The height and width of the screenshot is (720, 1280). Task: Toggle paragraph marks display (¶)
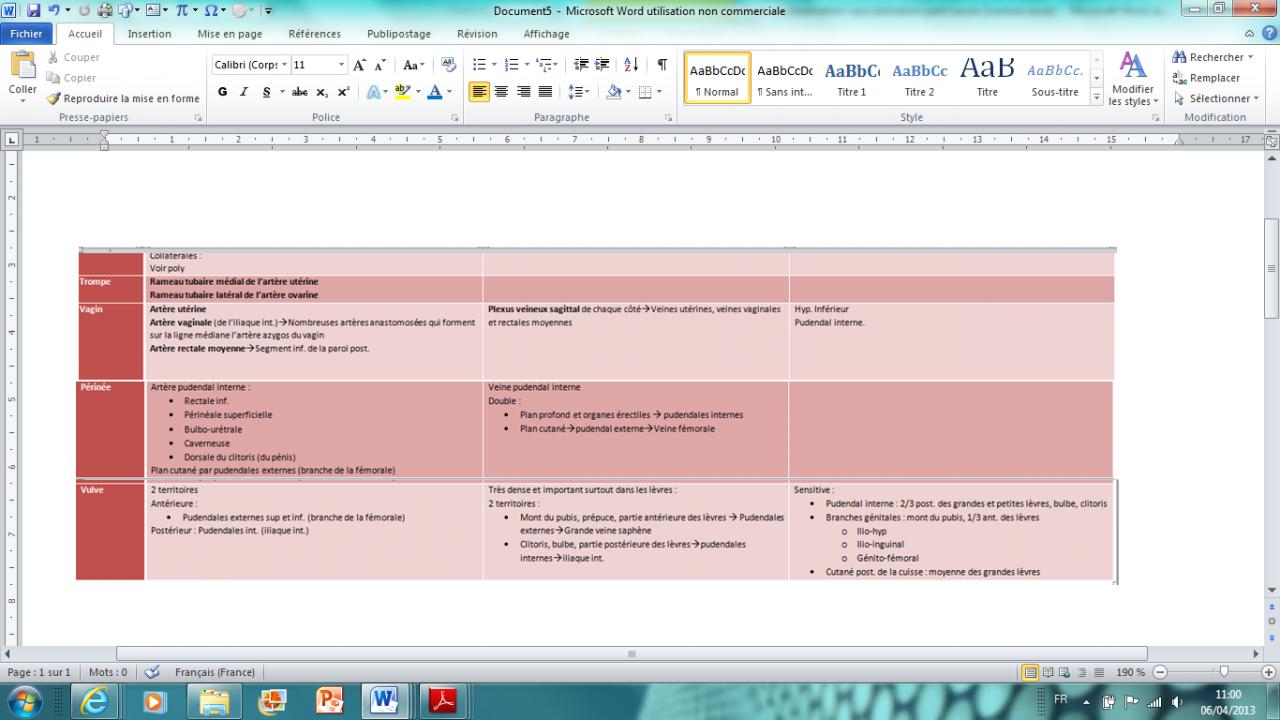pyautogui.click(x=662, y=65)
